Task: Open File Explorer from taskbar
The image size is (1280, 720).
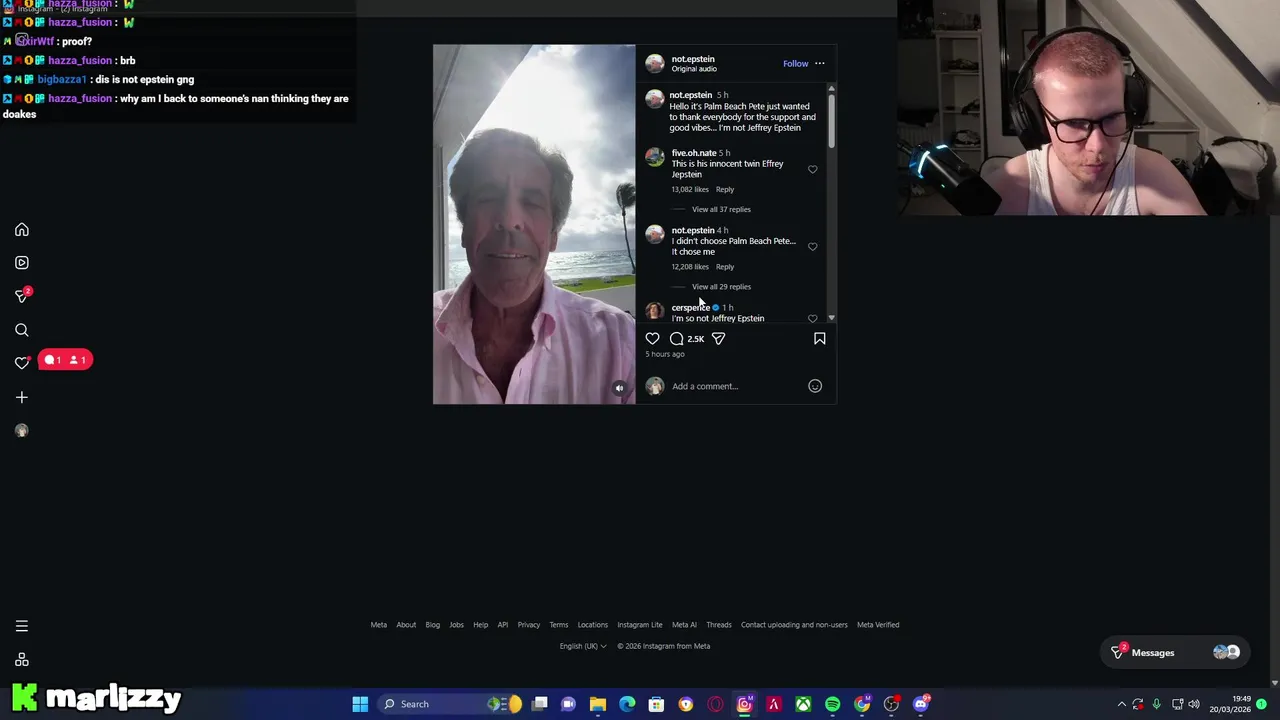Action: point(598,704)
